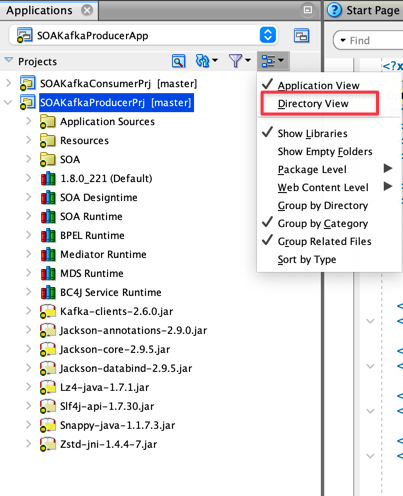The height and width of the screenshot is (496, 403).
Task: Click the Jackson-annotations-2.9.0.jar icon
Action: click(48, 331)
